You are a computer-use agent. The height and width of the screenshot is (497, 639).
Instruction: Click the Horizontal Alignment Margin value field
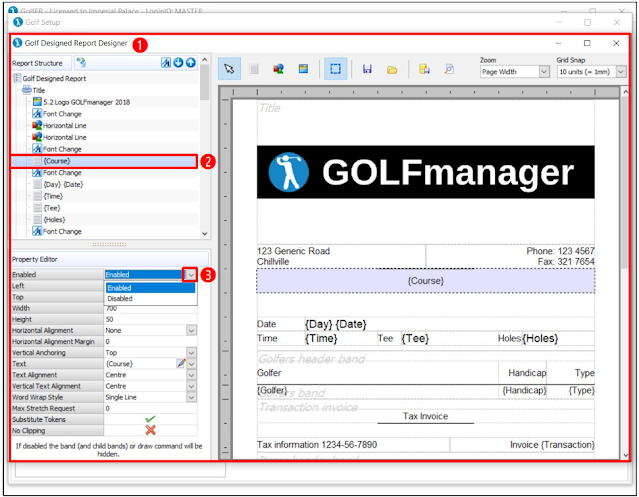[x=150, y=341]
